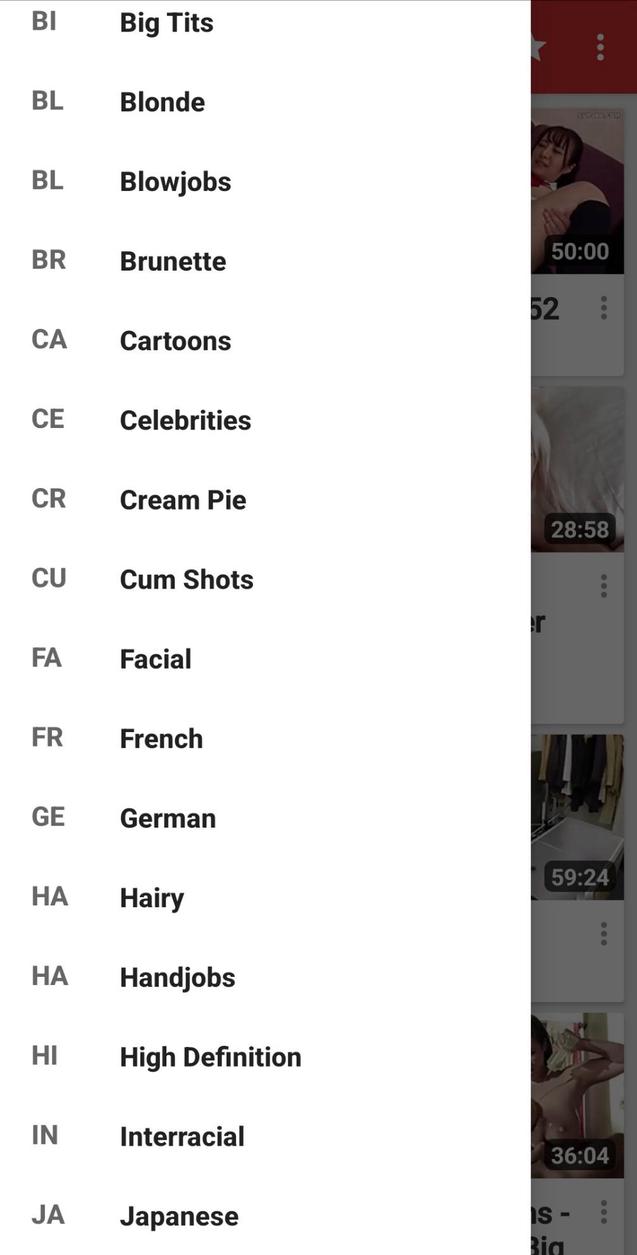Open the Cartoons category
Viewport: 637px width, 1255px height.
point(175,340)
